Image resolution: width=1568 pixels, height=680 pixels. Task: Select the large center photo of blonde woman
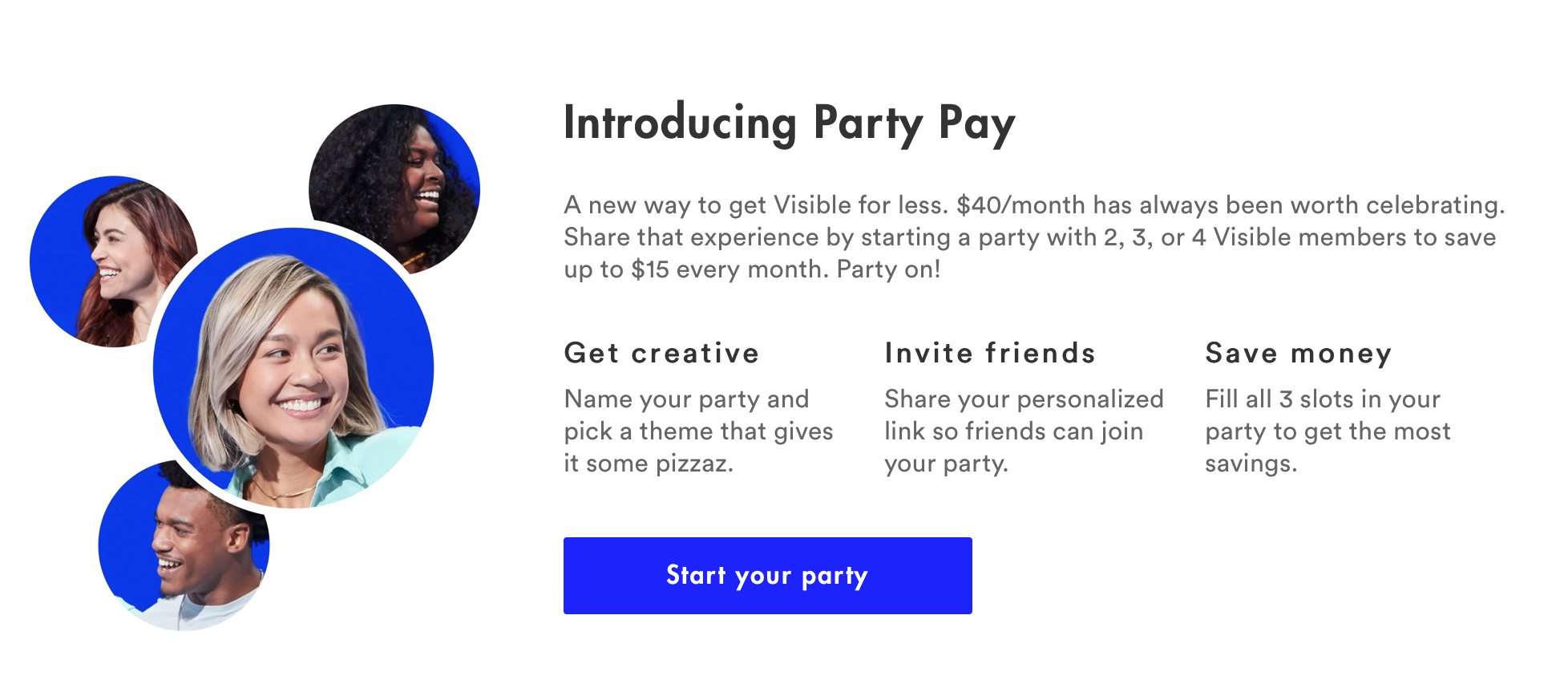tap(293, 369)
